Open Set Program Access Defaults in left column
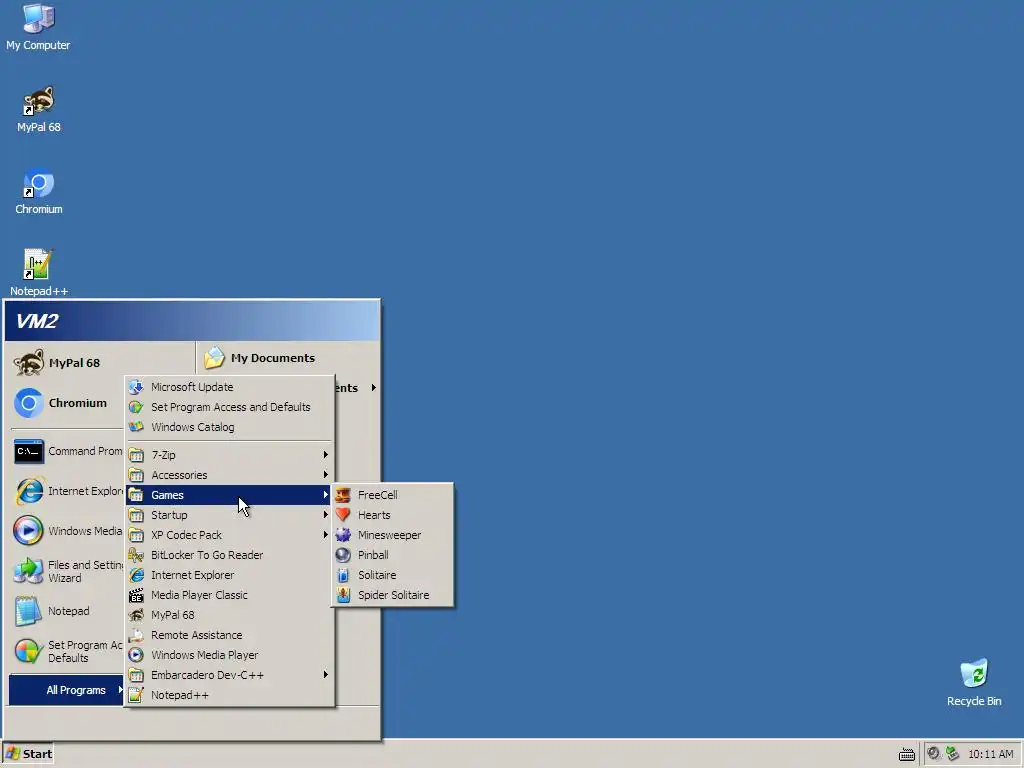This screenshot has width=1024, height=768. pyautogui.click(x=67, y=651)
